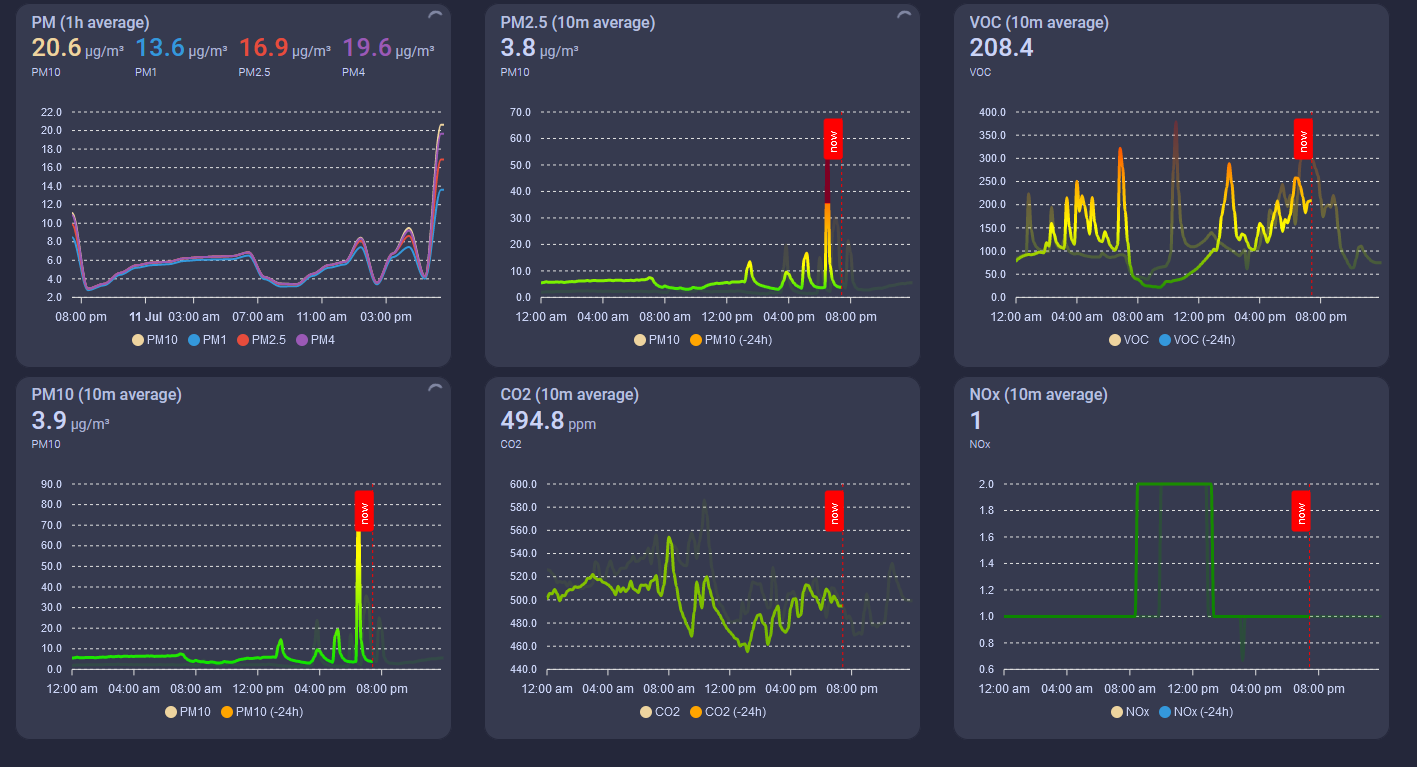Click the 90.0 y-axis label in PM10 chart
1417x767 pixels.
pyautogui.click(x=51, y=484)
